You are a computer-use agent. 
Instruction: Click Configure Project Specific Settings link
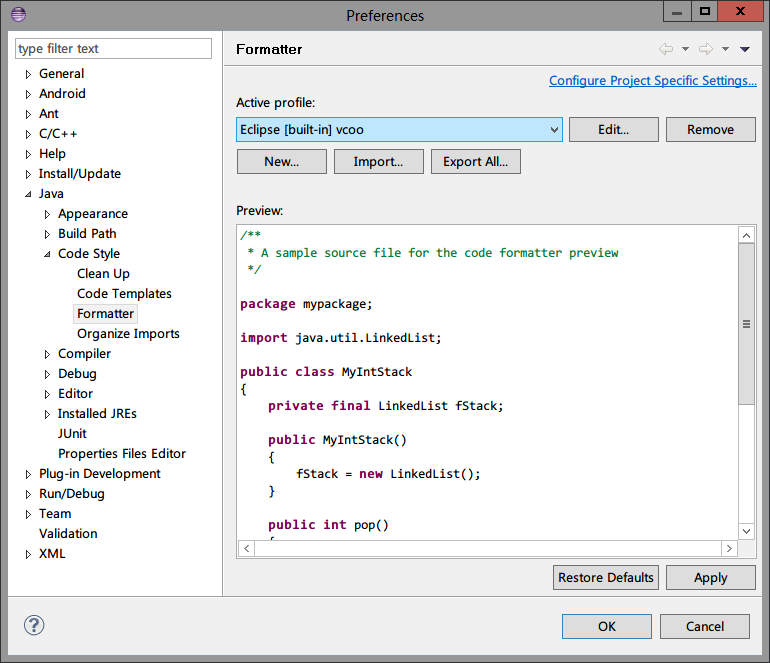(x=652, y=81)
